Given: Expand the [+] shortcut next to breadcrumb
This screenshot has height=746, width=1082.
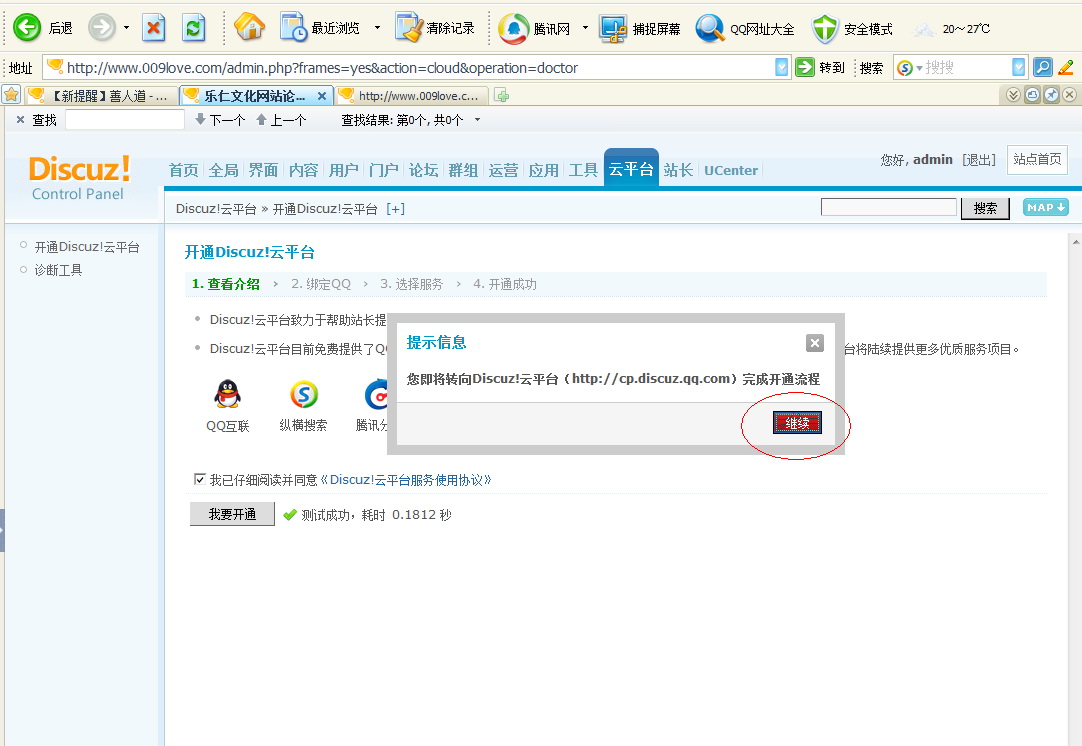Looking at the screenshot, I should [395, 208].
